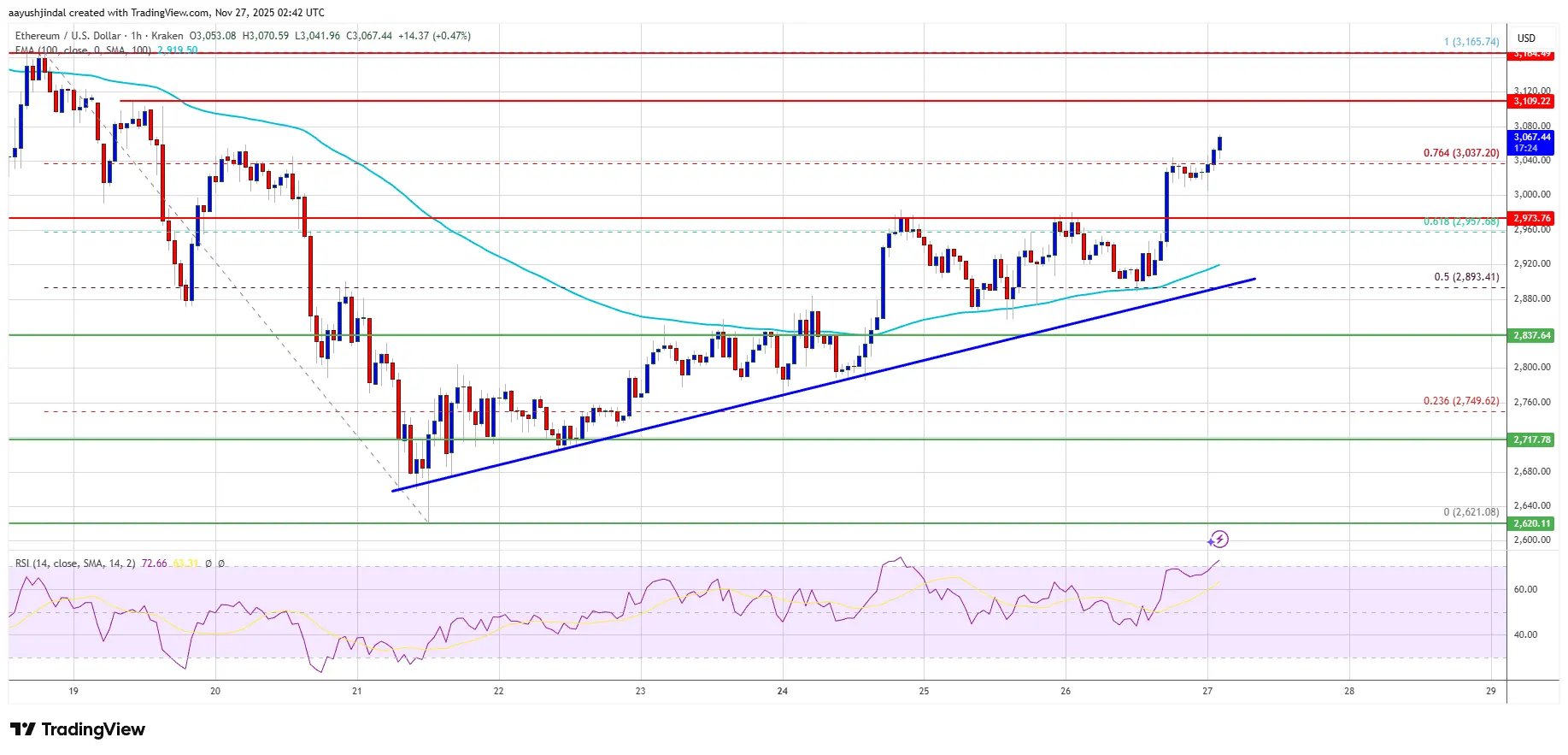Image resolution: width=1568 pixels, height=755 pixels.
Task: Click date 25 on the time axis
Action: [924, 691]
